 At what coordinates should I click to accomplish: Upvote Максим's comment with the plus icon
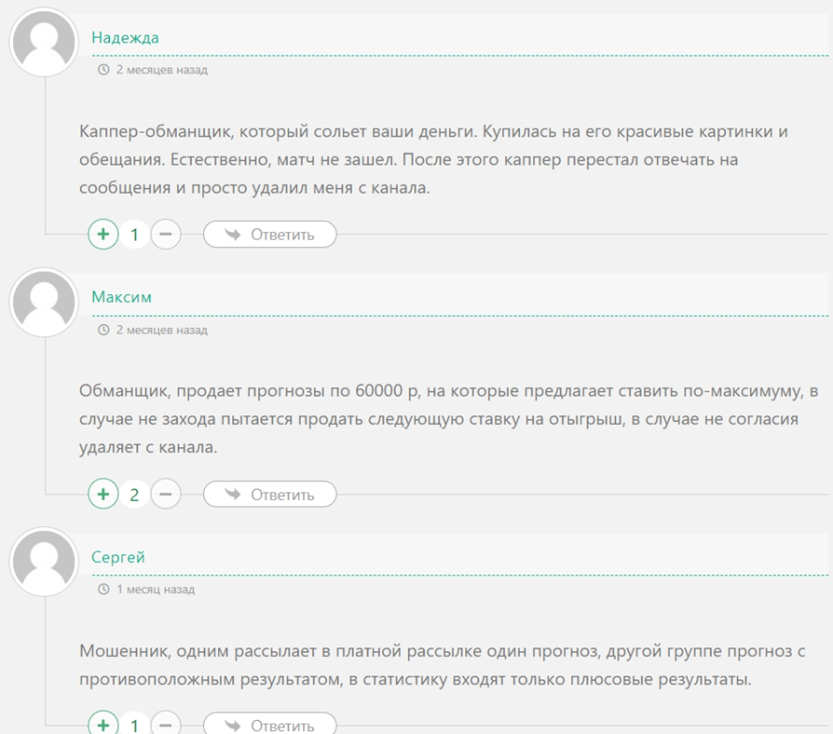point(103,494)
